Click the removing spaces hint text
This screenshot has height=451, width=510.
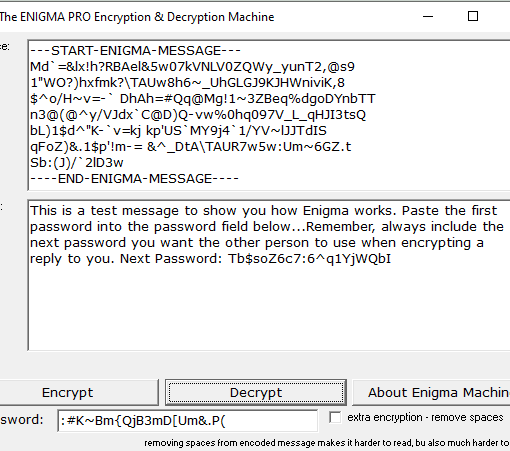tap(327, 443)
